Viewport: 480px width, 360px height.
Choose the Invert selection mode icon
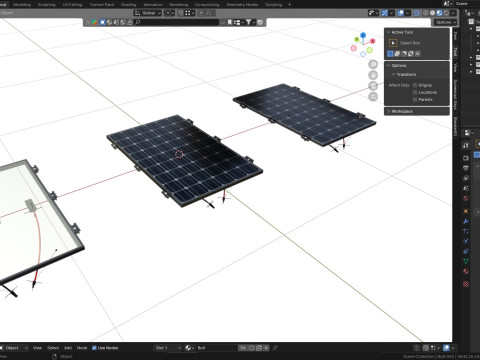pos(411,54)
